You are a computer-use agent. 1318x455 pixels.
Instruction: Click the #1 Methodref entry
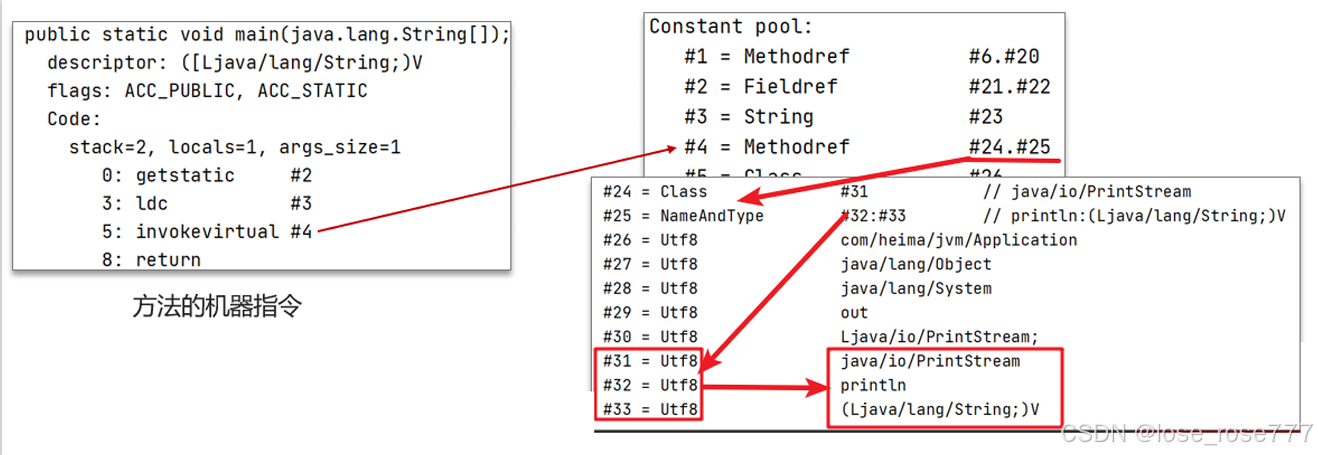(766, 57)
